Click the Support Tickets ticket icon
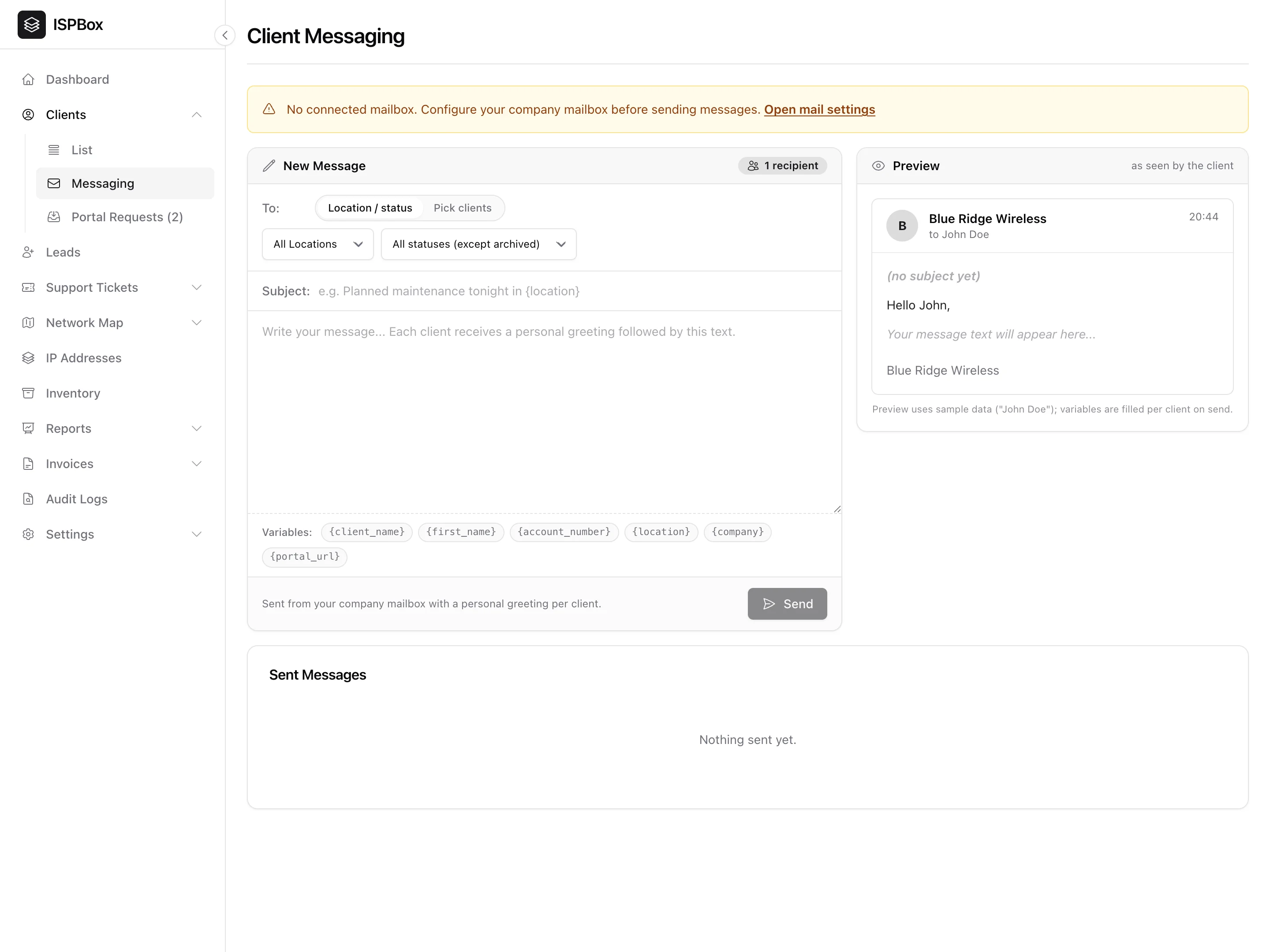The image size is (1270, 952). click(x=28, y=287)
